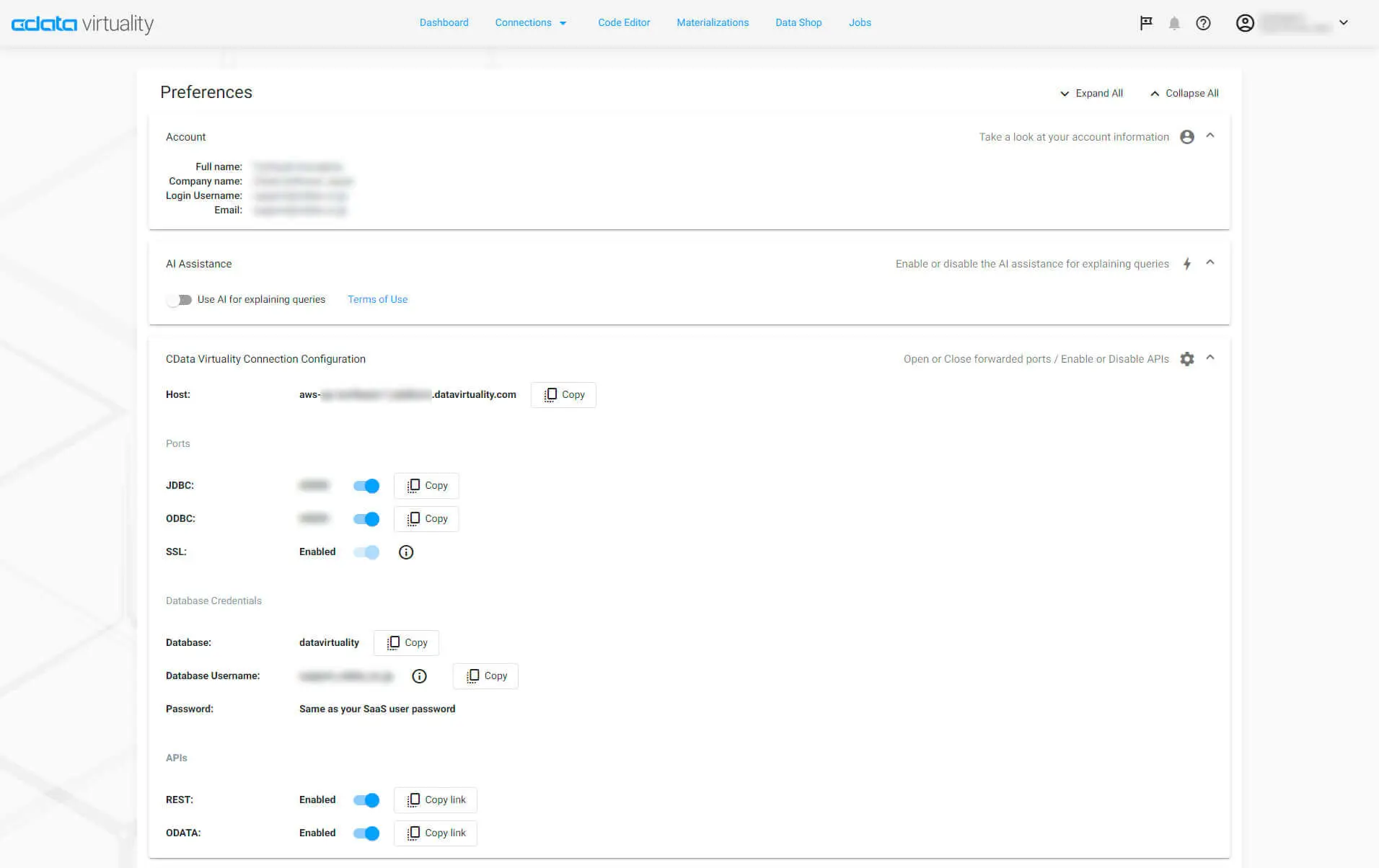Click Collapse All sections

point(1184,94)
